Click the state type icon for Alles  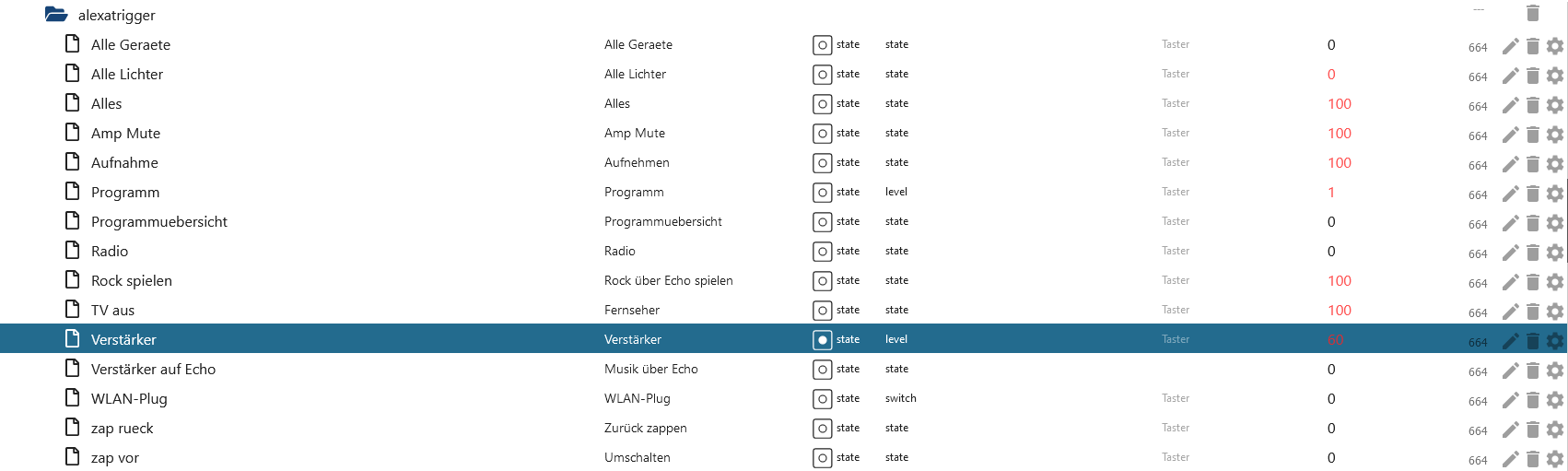pyautogui.click(x=823, y=104)
